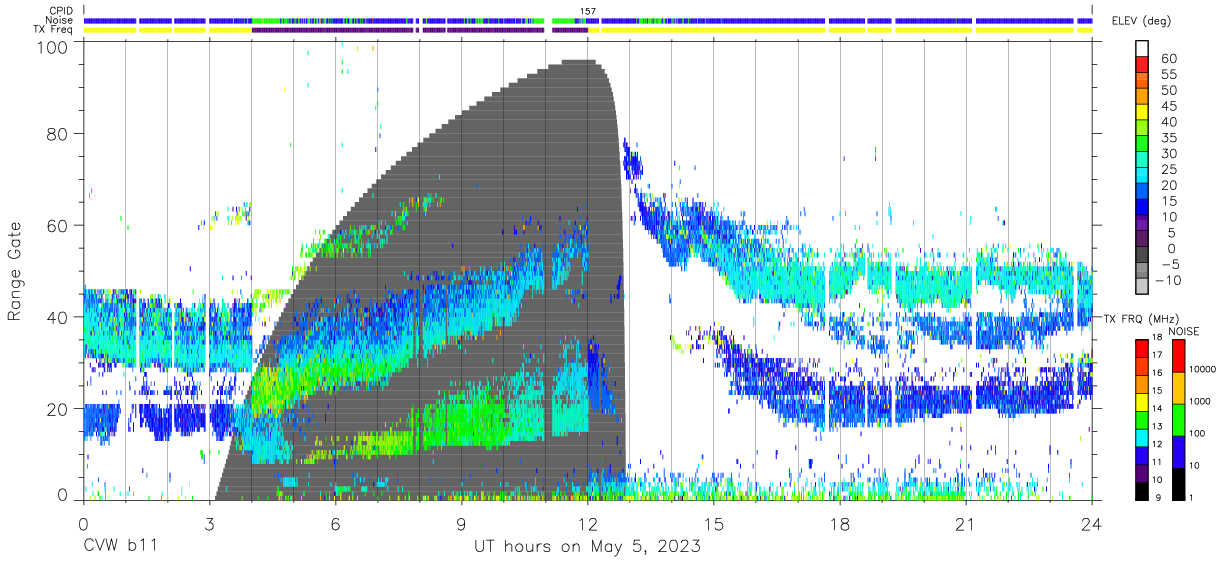Click UT hour axis tick label 9
The width and height of the screenshot is (1228, 567).
[x=462, y=523]
